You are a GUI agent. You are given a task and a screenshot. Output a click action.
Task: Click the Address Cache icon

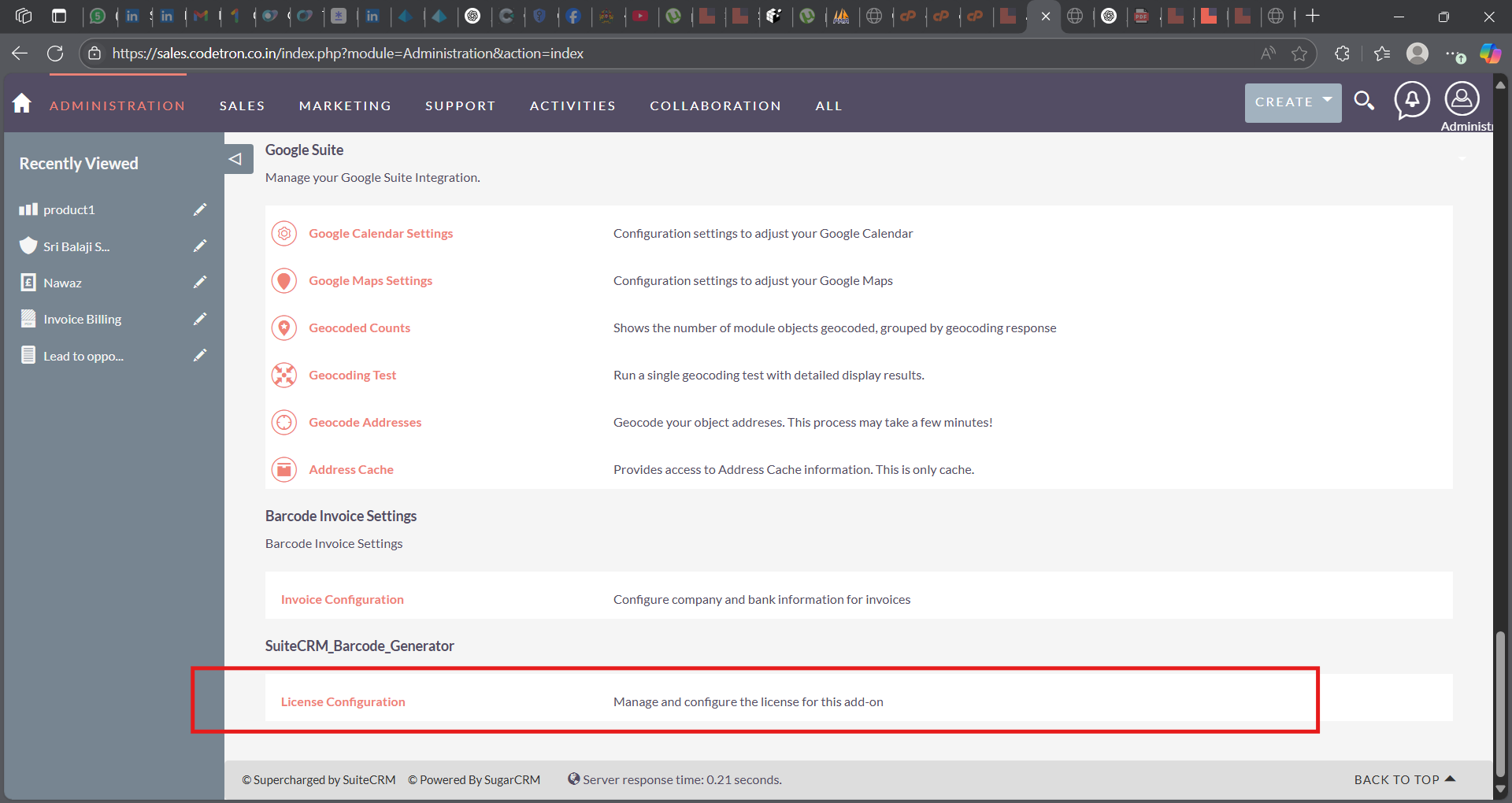(284, 470)
